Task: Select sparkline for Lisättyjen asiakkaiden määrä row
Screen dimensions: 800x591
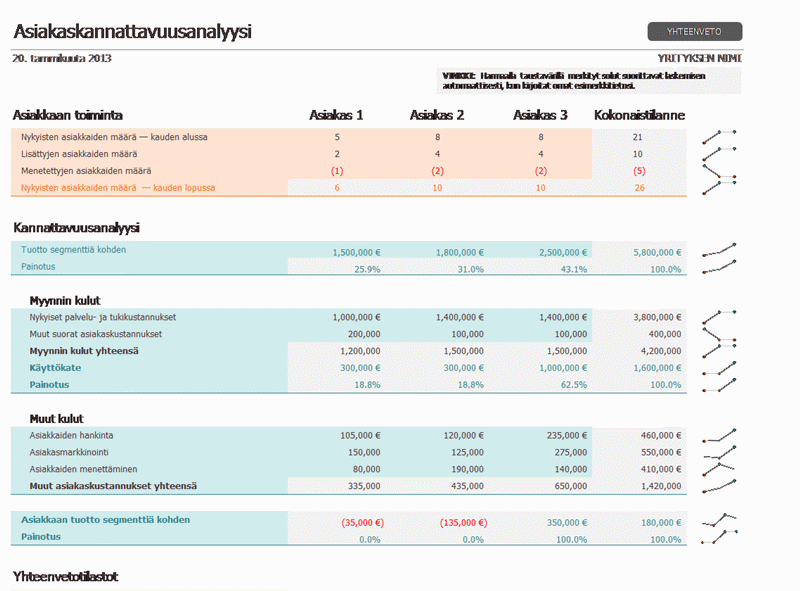Action: (x=719, y=154)
